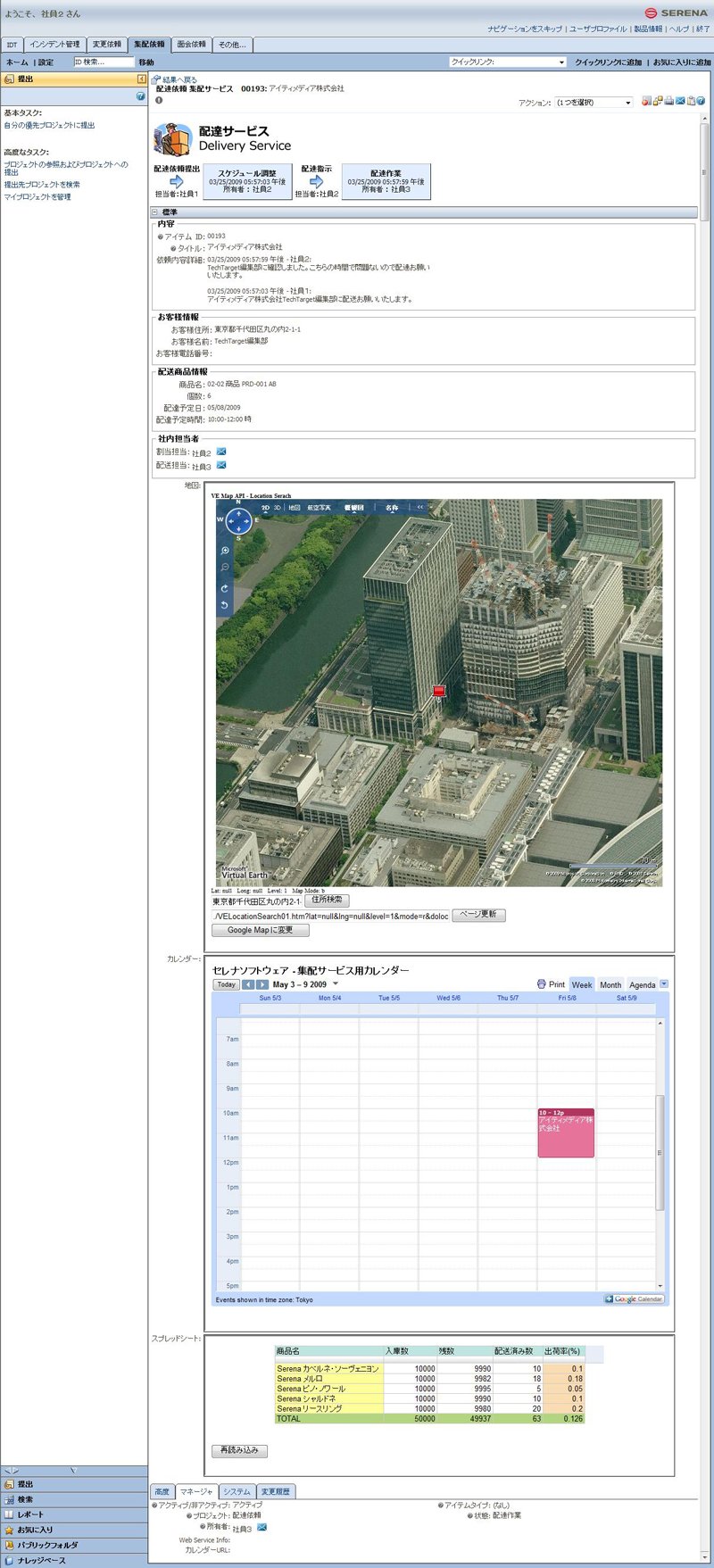Switch calendar to Month view

tap(610, 984)
